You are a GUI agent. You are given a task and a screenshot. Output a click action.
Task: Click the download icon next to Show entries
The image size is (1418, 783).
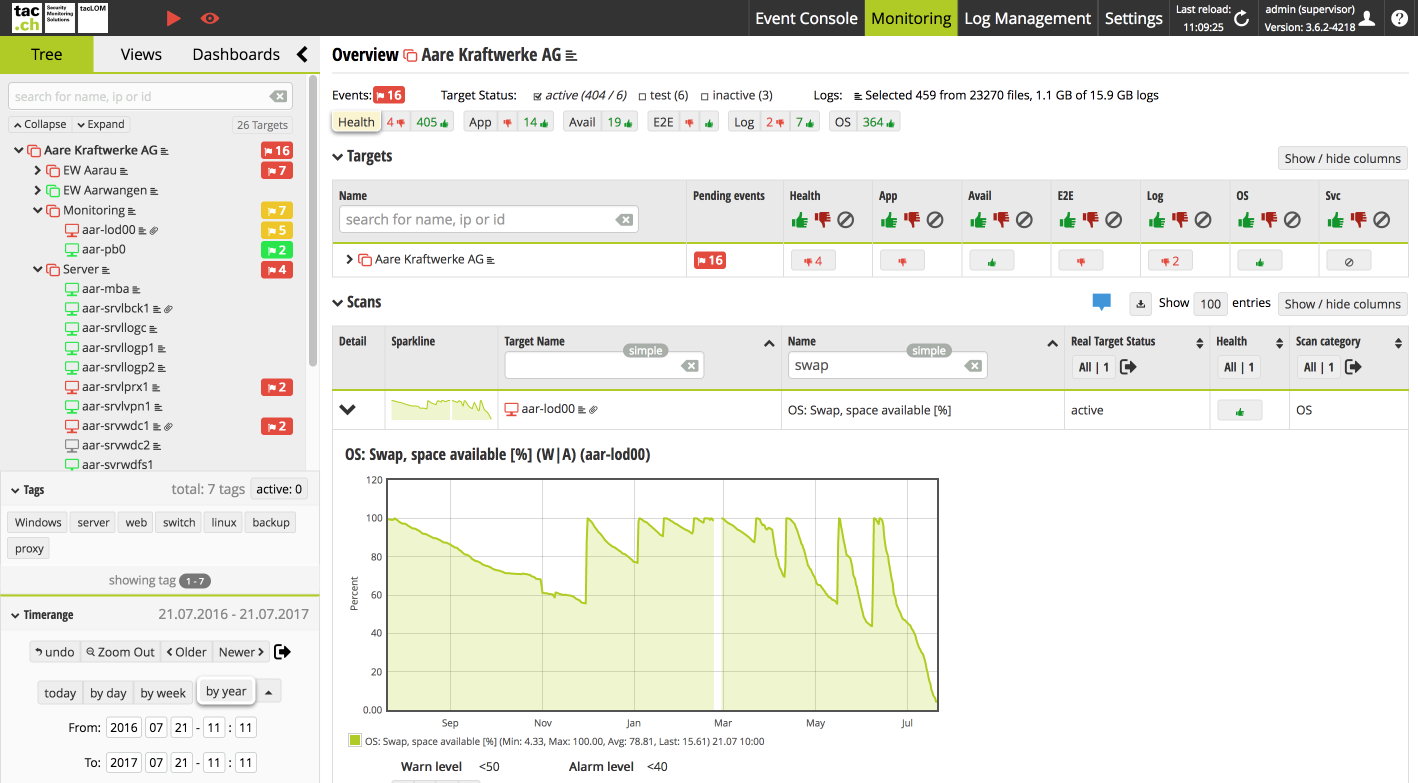1140,303
